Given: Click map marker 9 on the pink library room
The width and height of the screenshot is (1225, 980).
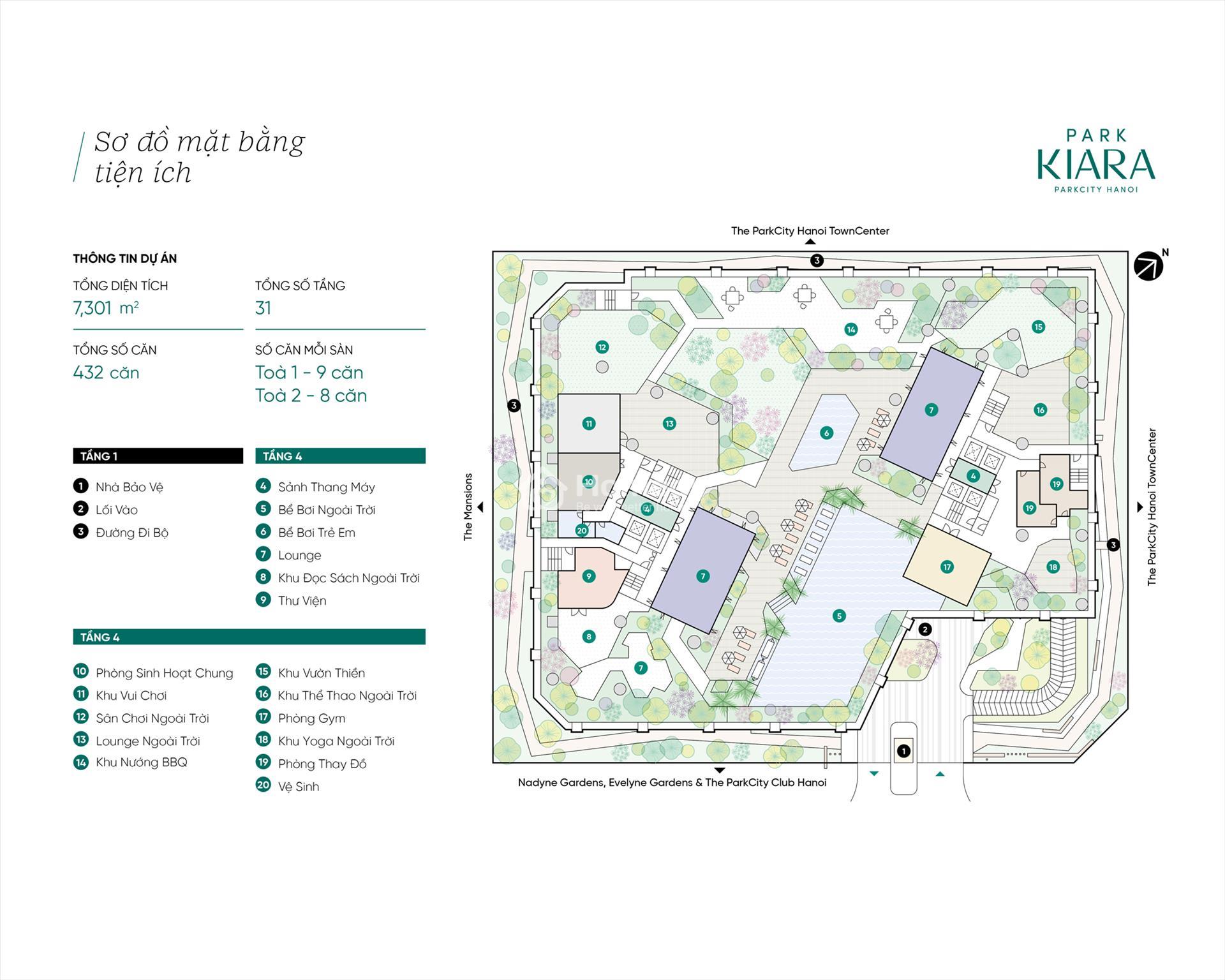Looking at the screenshot, I should (x=588, y=576).
